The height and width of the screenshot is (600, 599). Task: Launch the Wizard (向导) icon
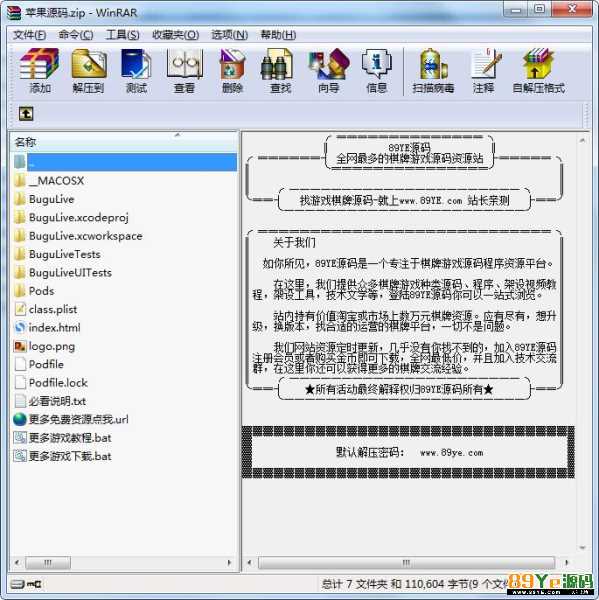[x=329, y=71]
